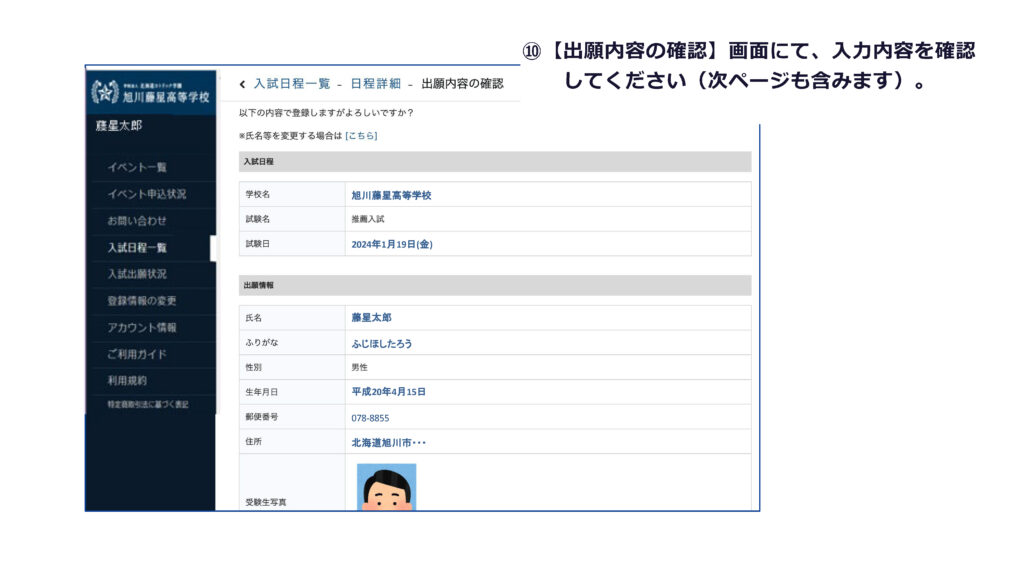Screen dimensions: 1024x576
Task: View ご利用ガイド from sidebar
Action: 137,354
